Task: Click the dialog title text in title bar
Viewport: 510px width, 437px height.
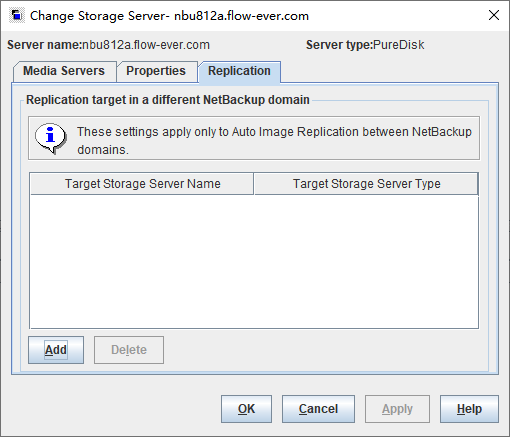Action: tap(169, 16)
